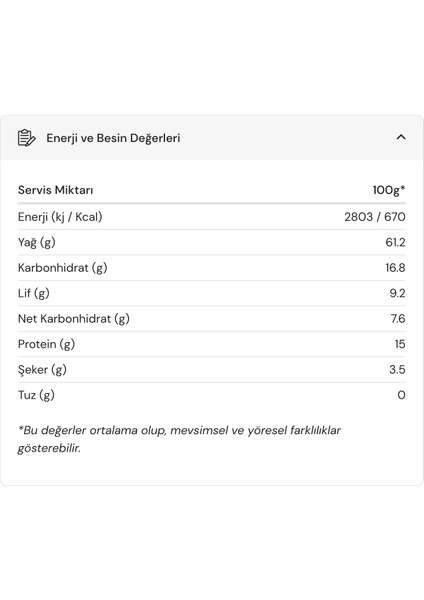Click the 15 protein value
Image resolution: width=424 pixels, height=600 pixels.
tap(400, 344)
